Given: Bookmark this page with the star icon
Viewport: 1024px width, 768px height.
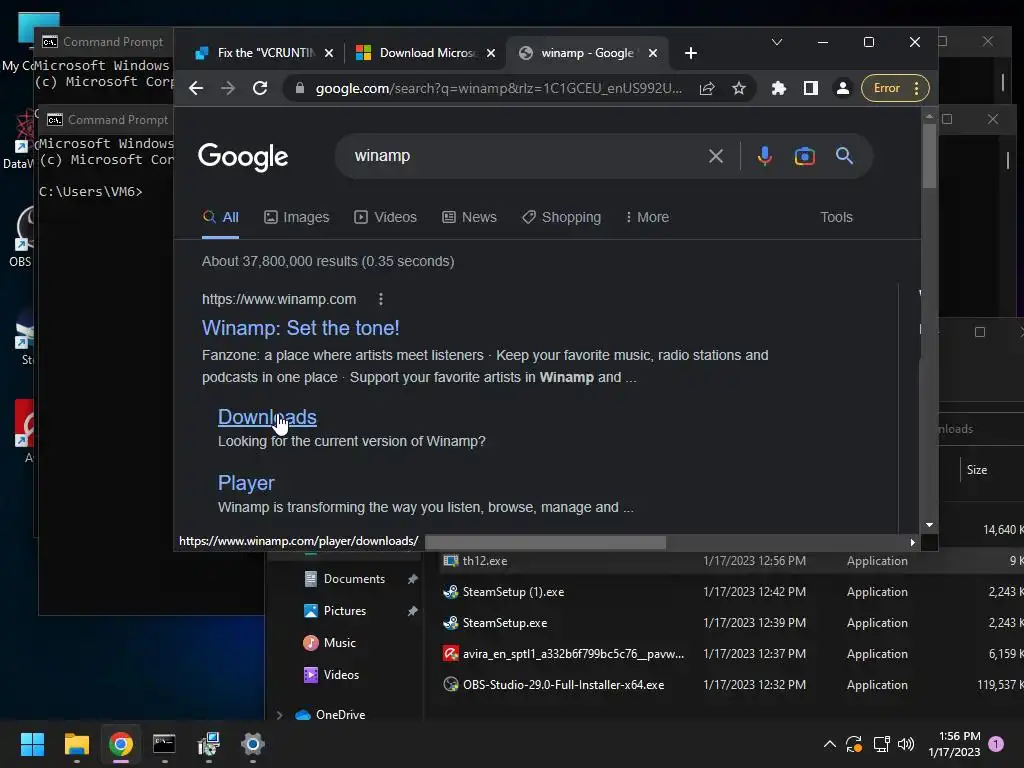Looking at the screenshot, I should coord(739,88).
